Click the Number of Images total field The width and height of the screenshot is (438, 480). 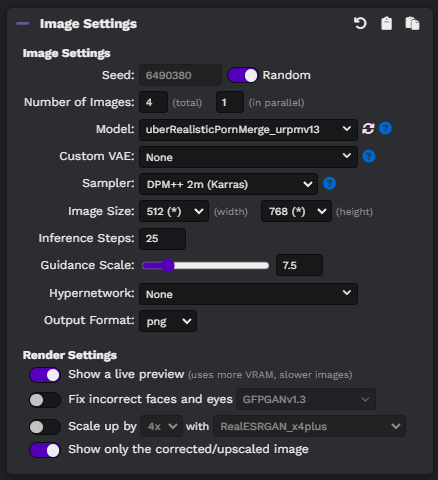(153, 102)
